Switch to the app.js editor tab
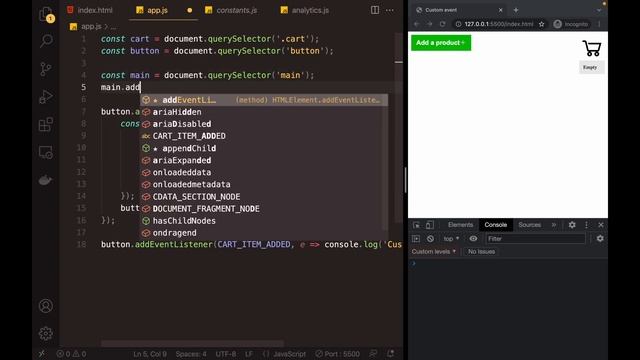The image size is (640, 360). [x=158, y=10]
